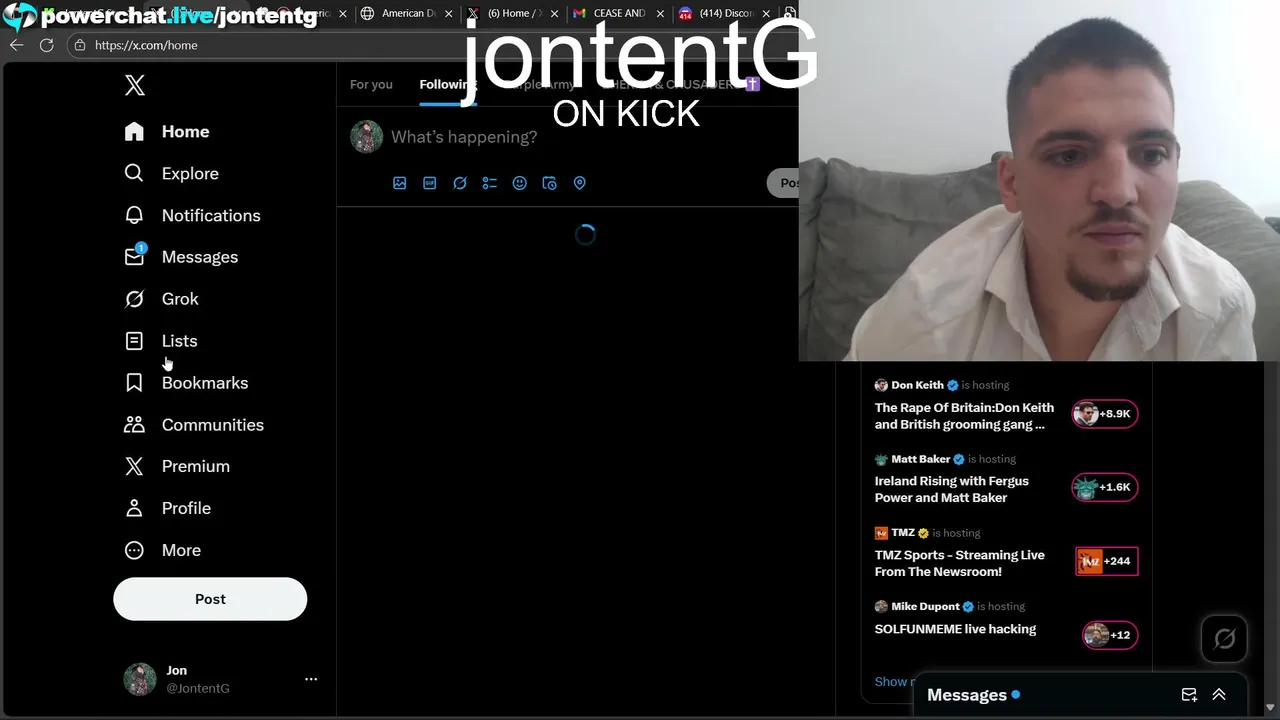Open Lists in the sidebar
Screen dimensions: 1280x720
coord(160,341)
